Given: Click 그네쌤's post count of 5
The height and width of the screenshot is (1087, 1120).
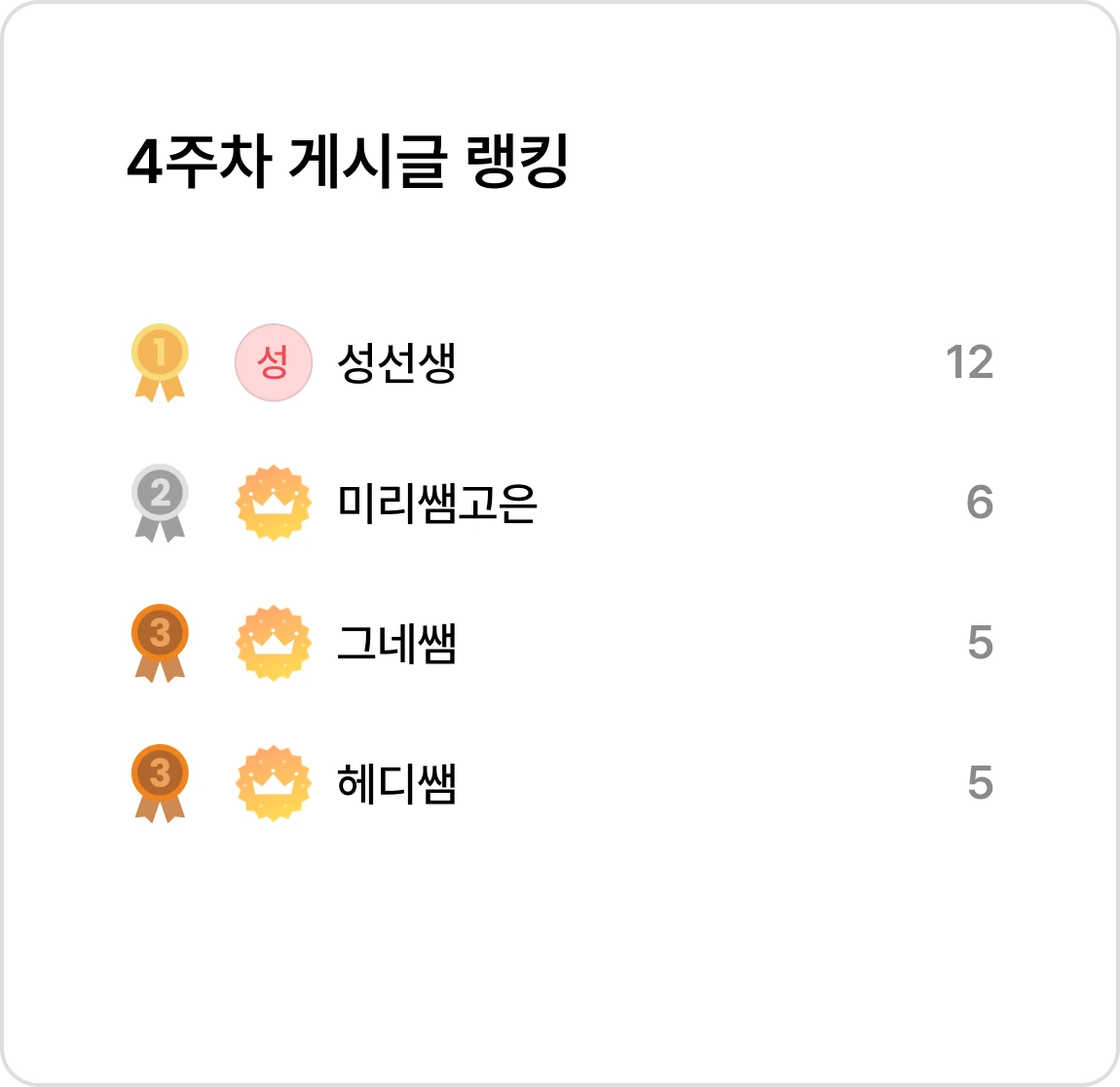Looking at the screenshot, I should 980,642.
